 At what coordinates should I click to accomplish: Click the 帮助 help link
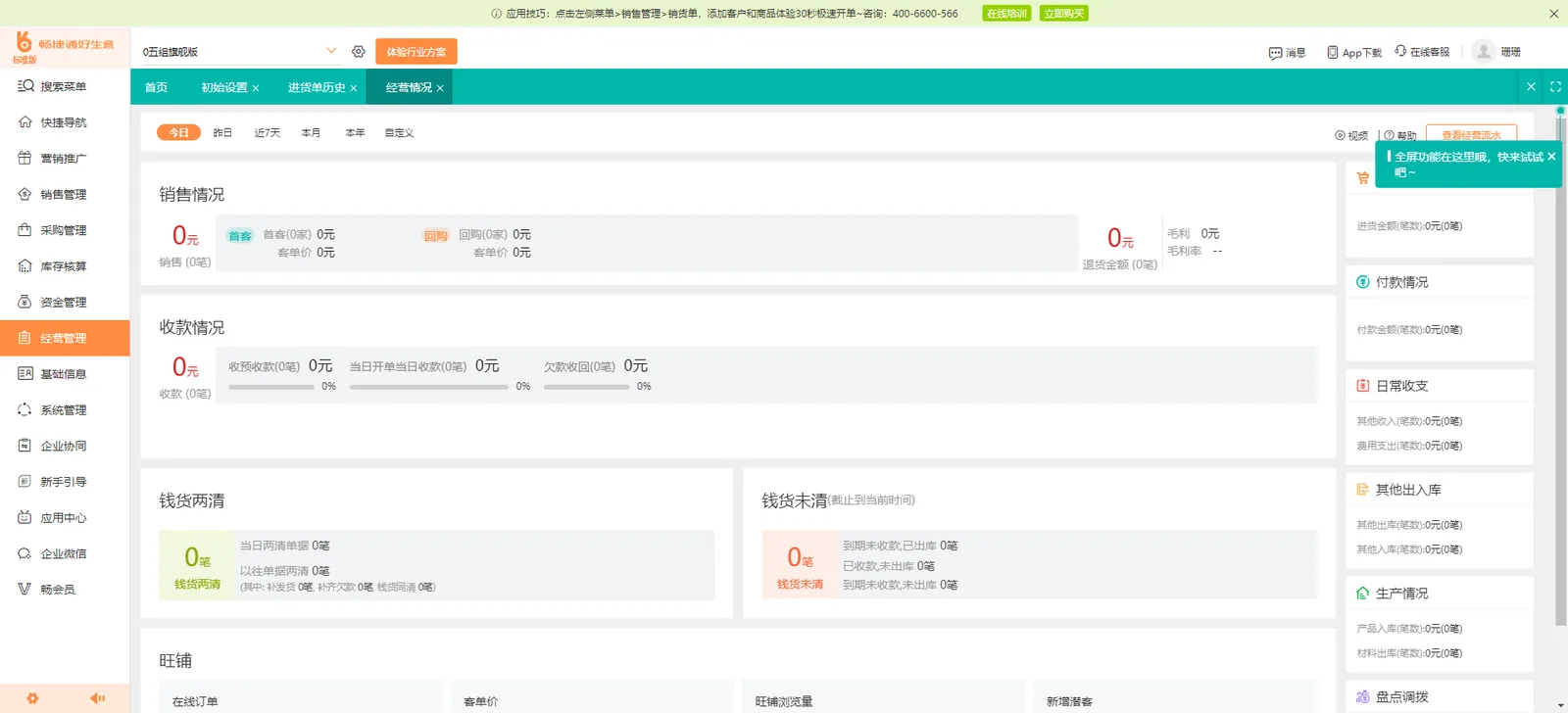[x=1400, y=135]
